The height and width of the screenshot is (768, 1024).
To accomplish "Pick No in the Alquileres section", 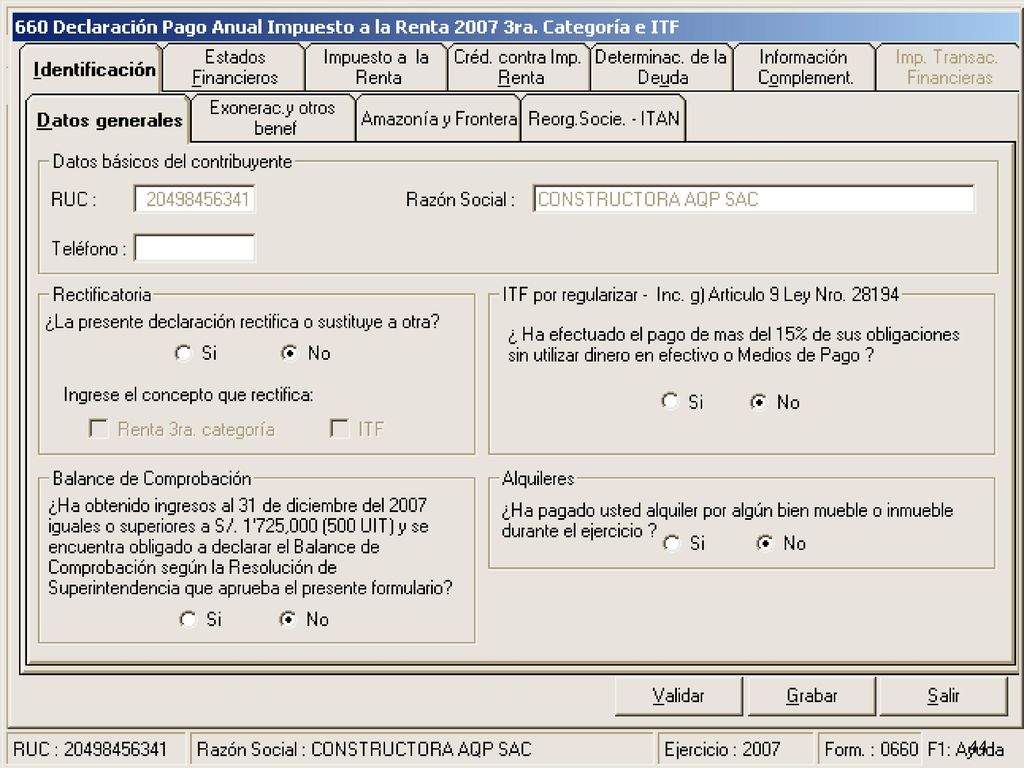I will 765,543.
